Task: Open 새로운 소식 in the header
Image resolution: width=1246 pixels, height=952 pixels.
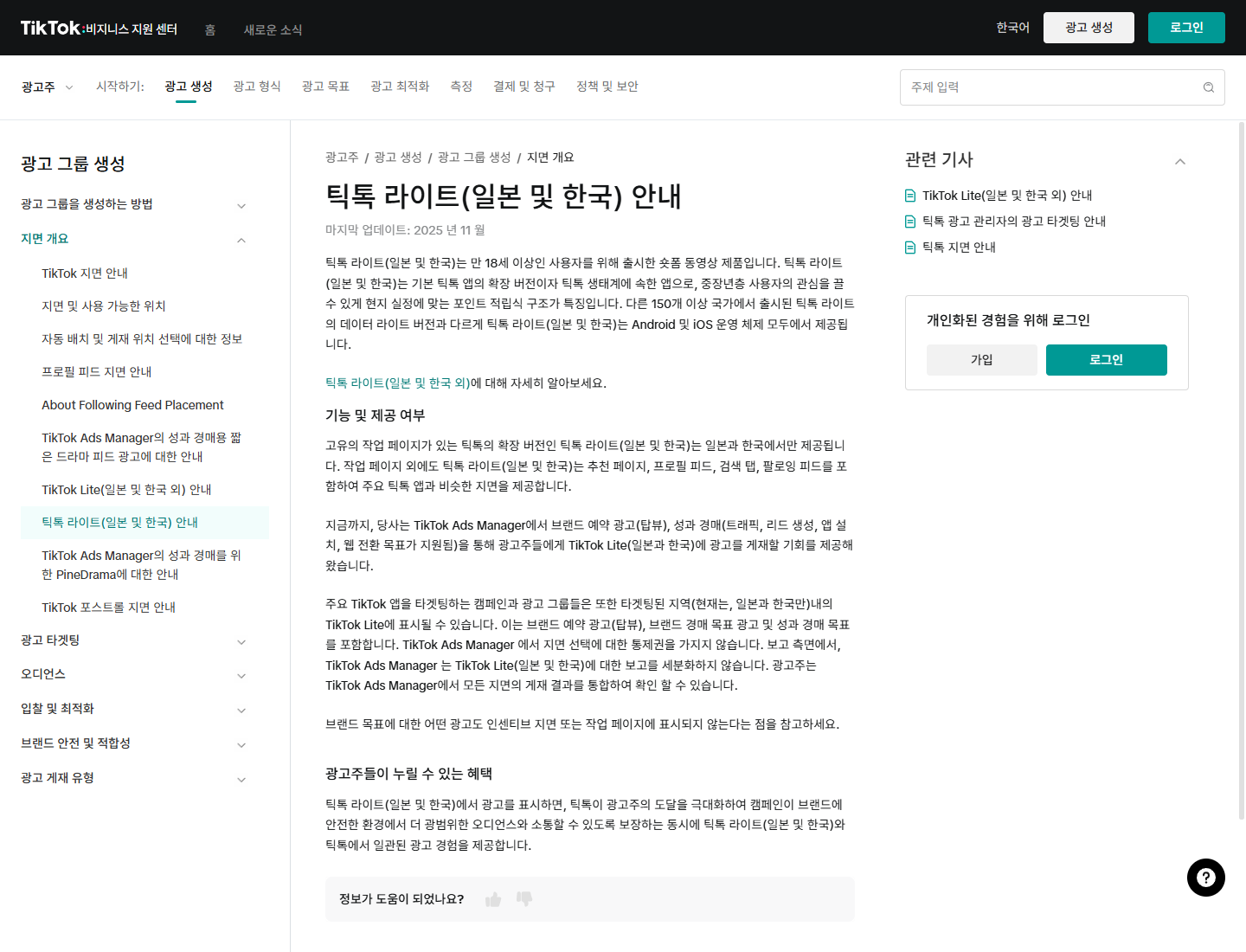Action: click(273, 29)
